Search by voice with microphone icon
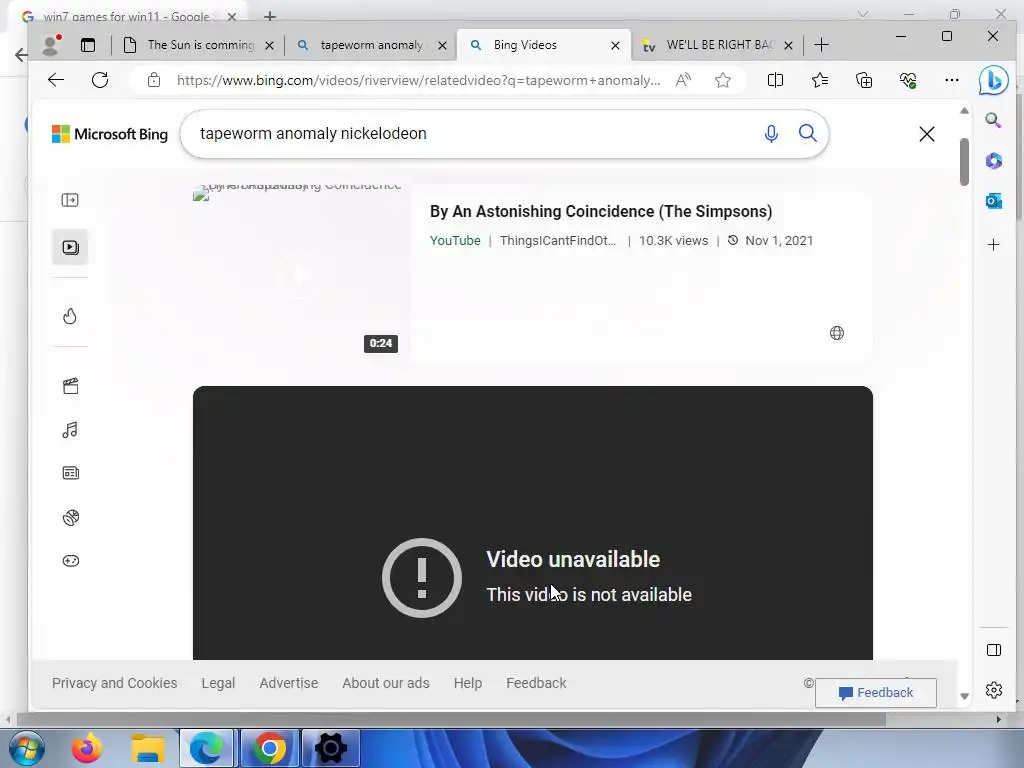 (771, 133)
